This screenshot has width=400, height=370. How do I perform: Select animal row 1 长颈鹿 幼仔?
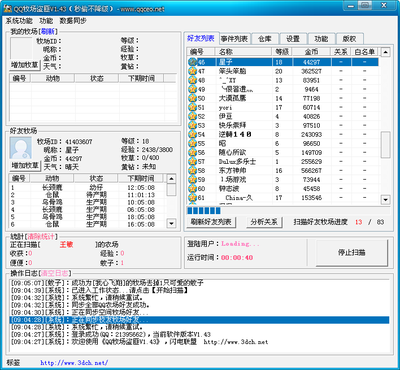88,187
